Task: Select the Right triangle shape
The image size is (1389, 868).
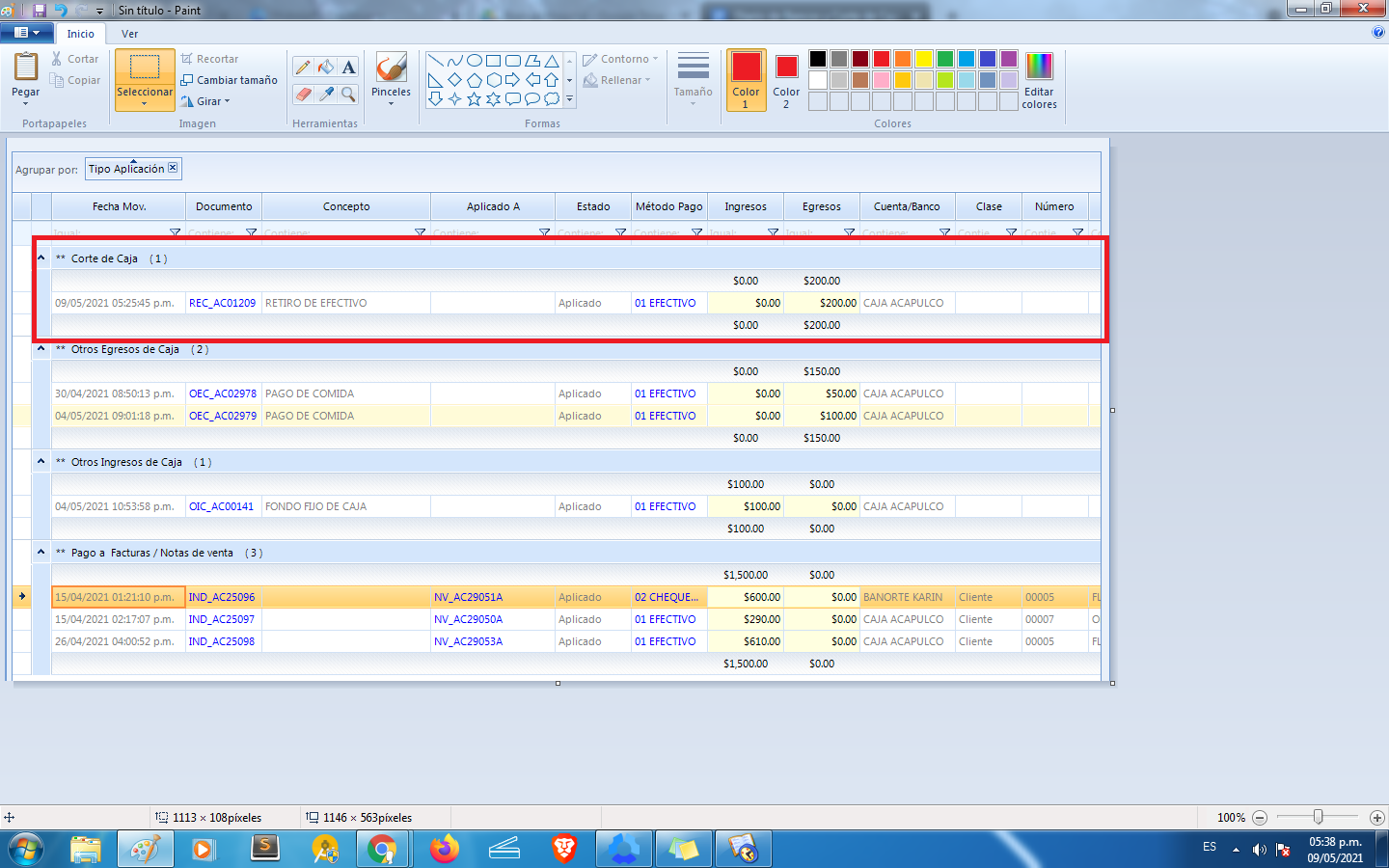Action: pos(435,80)
